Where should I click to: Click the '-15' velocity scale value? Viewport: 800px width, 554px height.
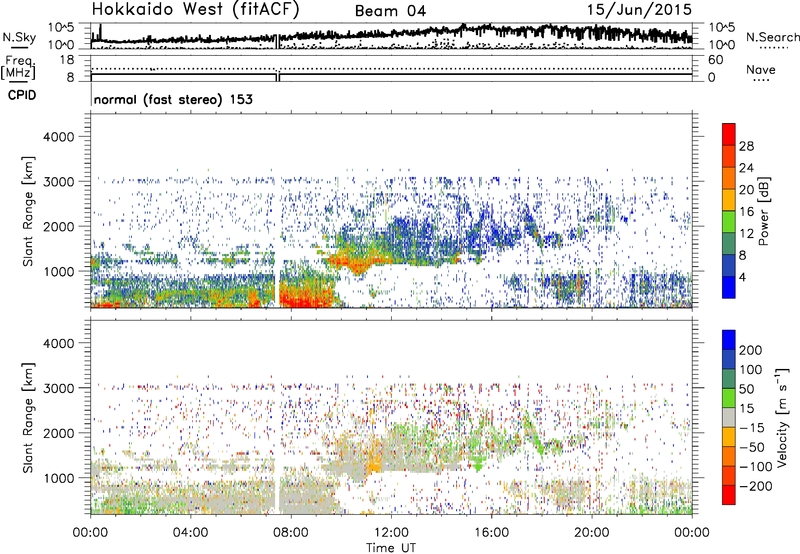[752, 427]
